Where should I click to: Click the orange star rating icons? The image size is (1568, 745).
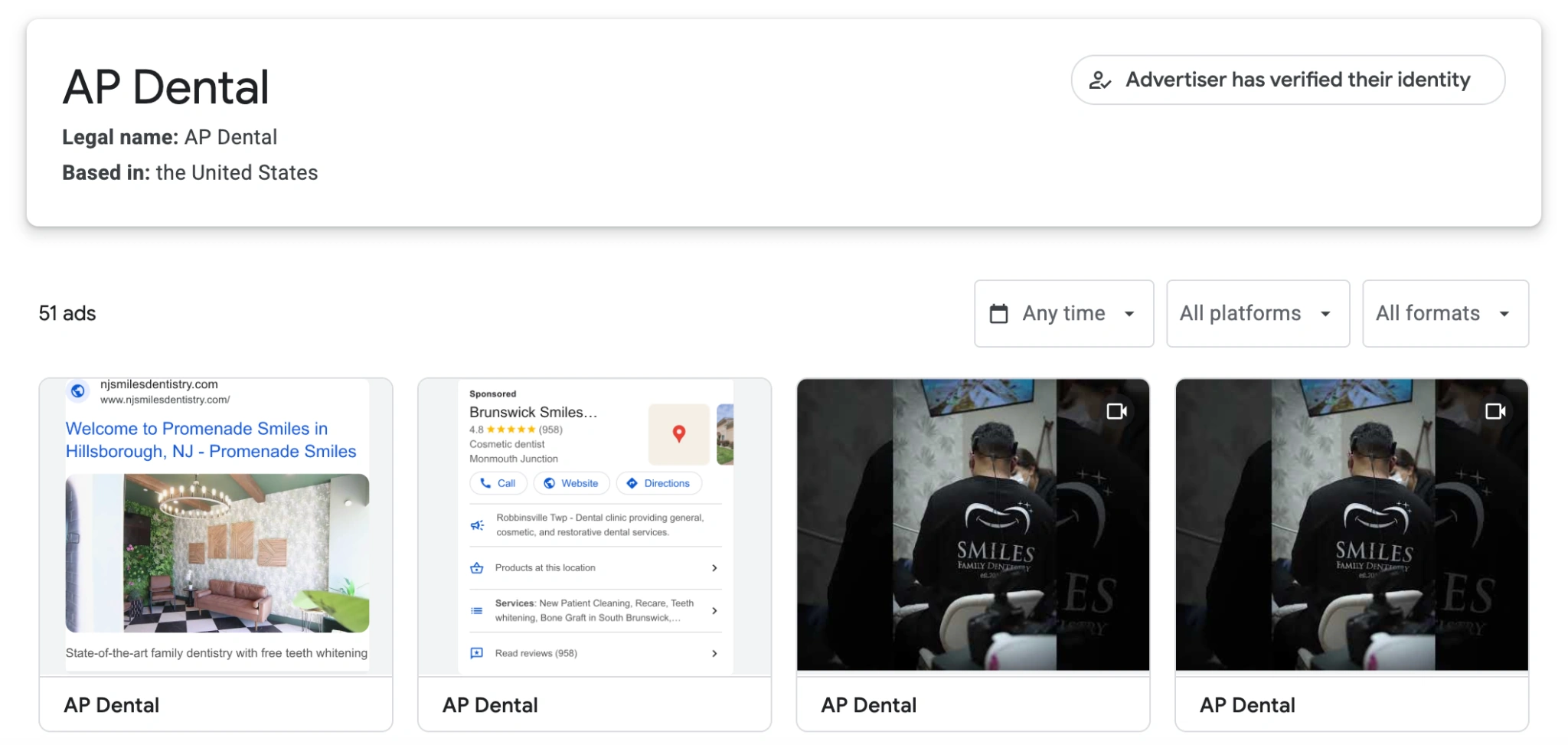511,430
